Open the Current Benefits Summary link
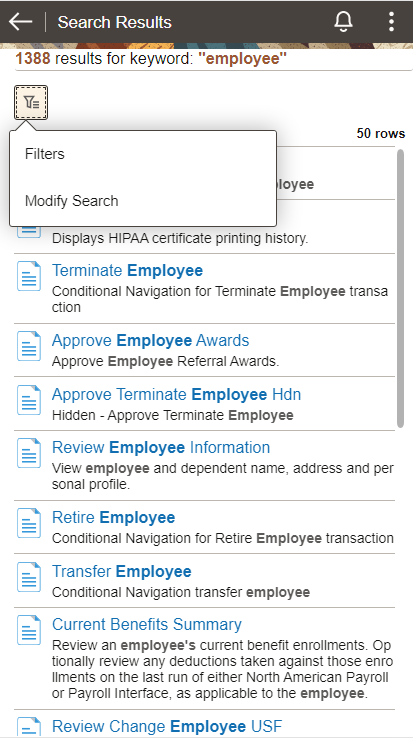Viewport: 413px width, 738px height. [146, 625]
